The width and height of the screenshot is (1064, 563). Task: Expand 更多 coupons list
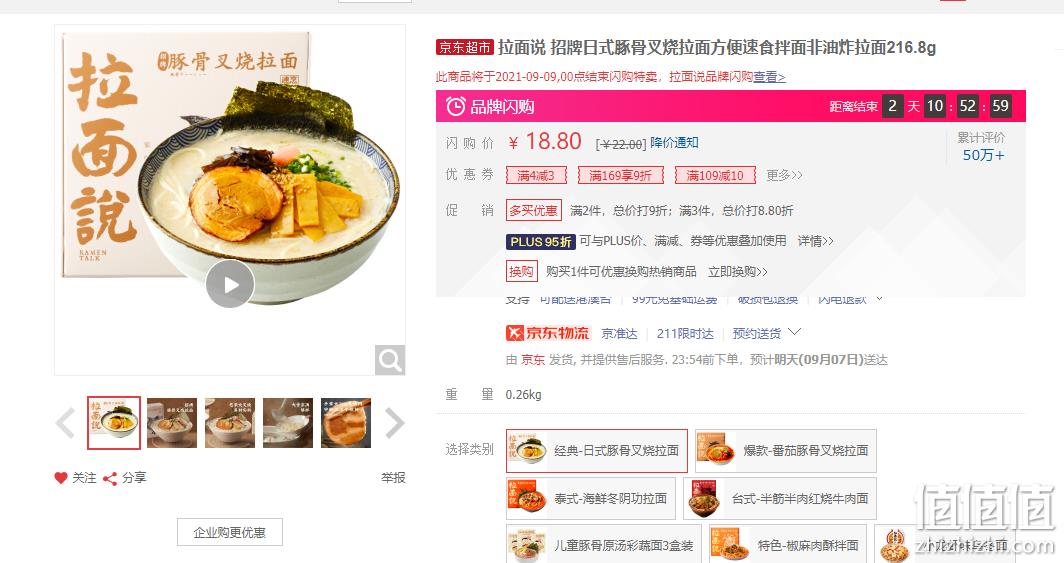[784, 176]
